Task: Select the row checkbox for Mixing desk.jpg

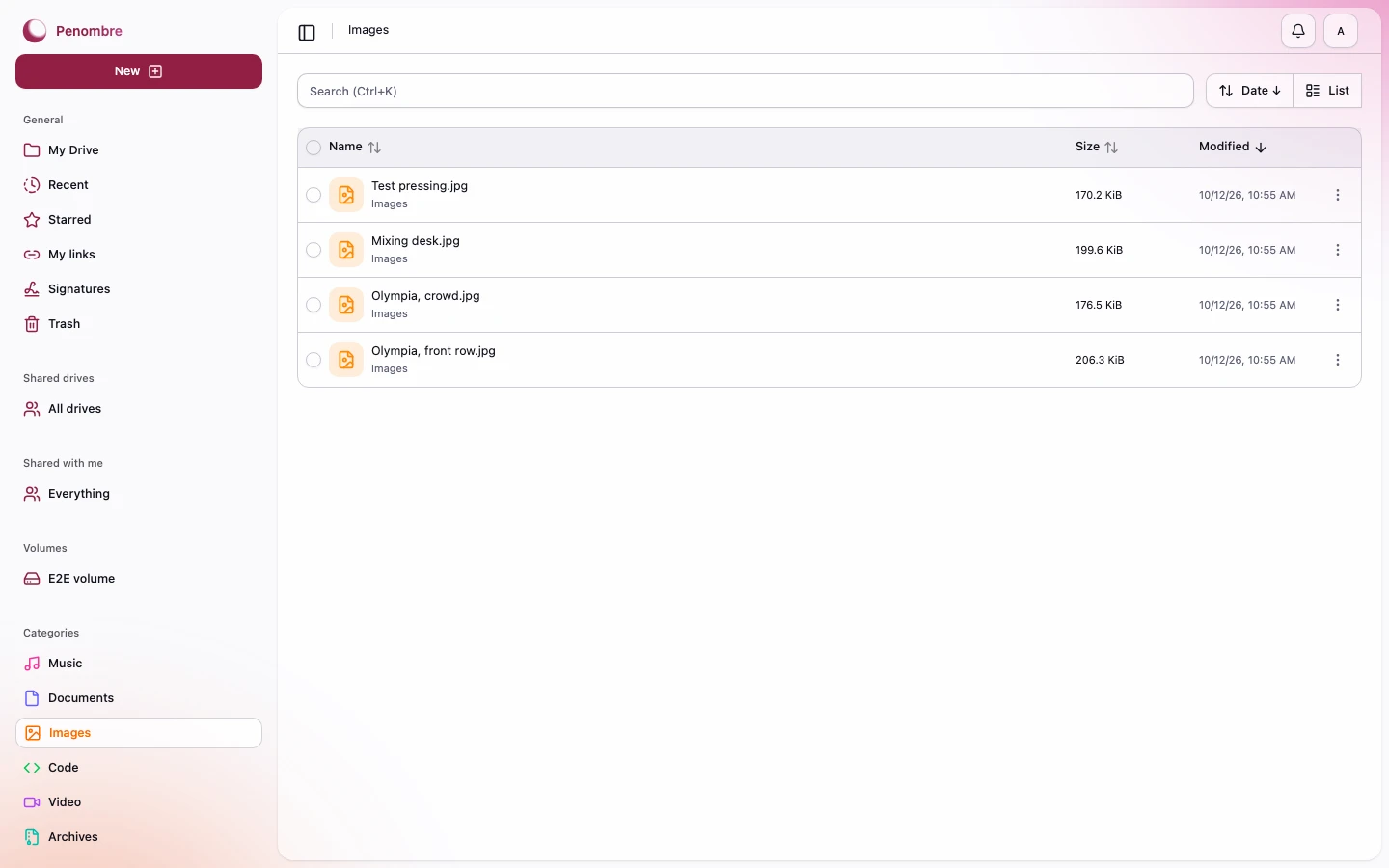Action: (313, 250)
